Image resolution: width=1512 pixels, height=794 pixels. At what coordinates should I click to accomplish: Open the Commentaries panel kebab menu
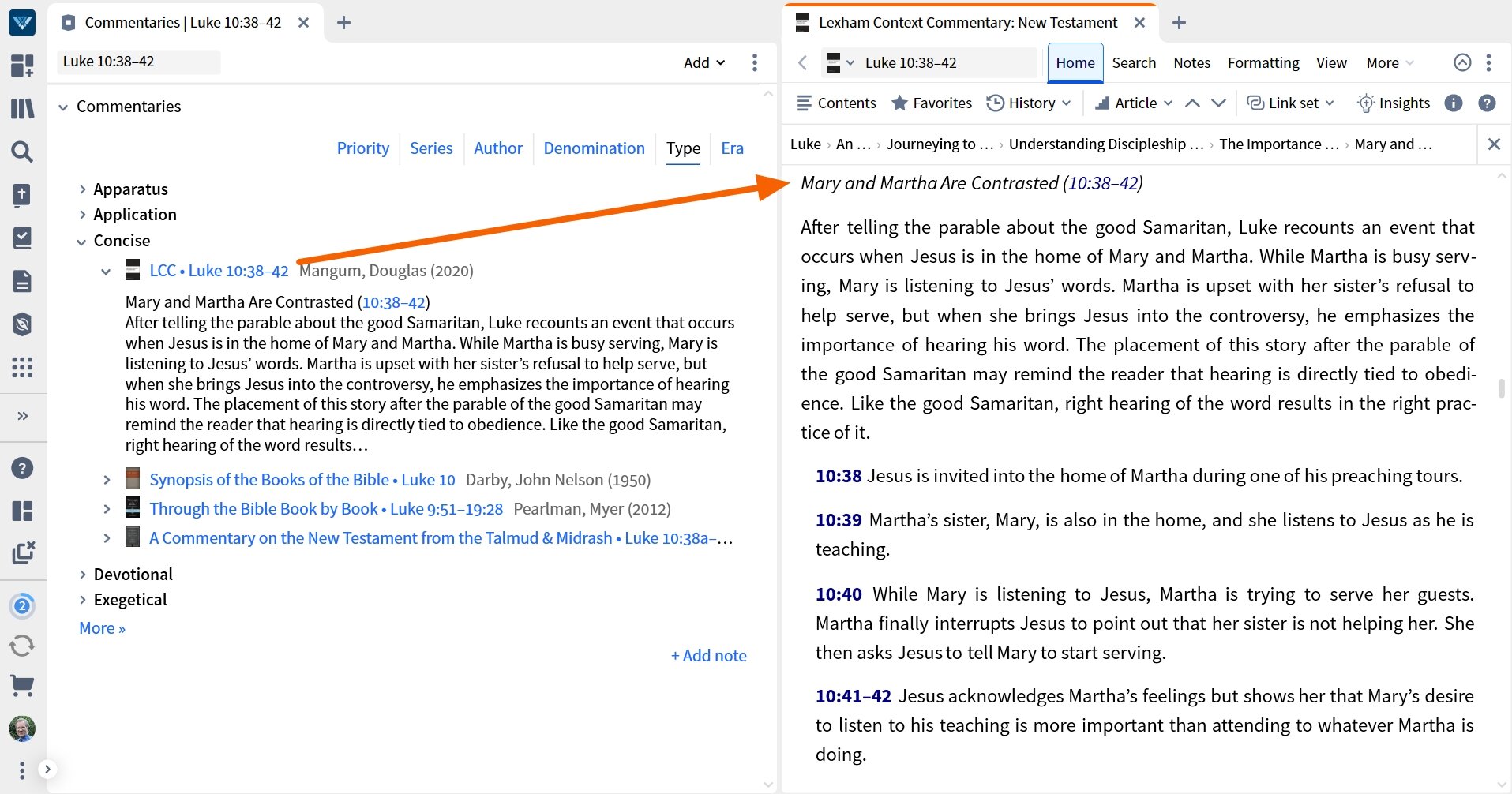click(x=755, y=62)
